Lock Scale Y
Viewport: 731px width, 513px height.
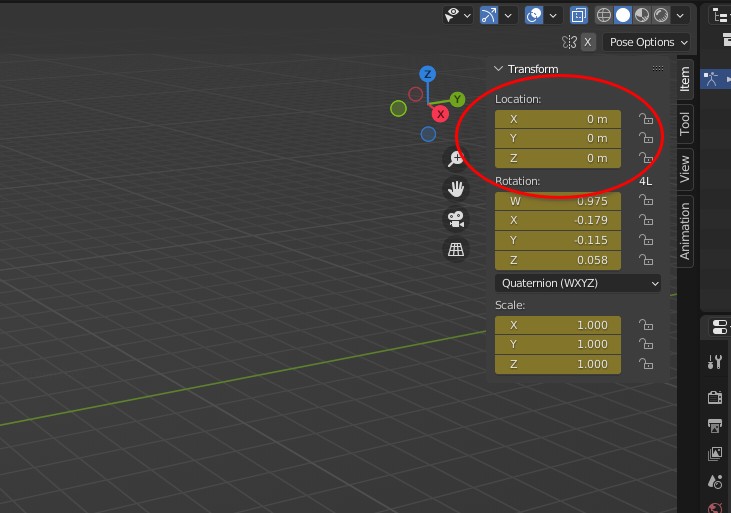click(x=646, y=345)
